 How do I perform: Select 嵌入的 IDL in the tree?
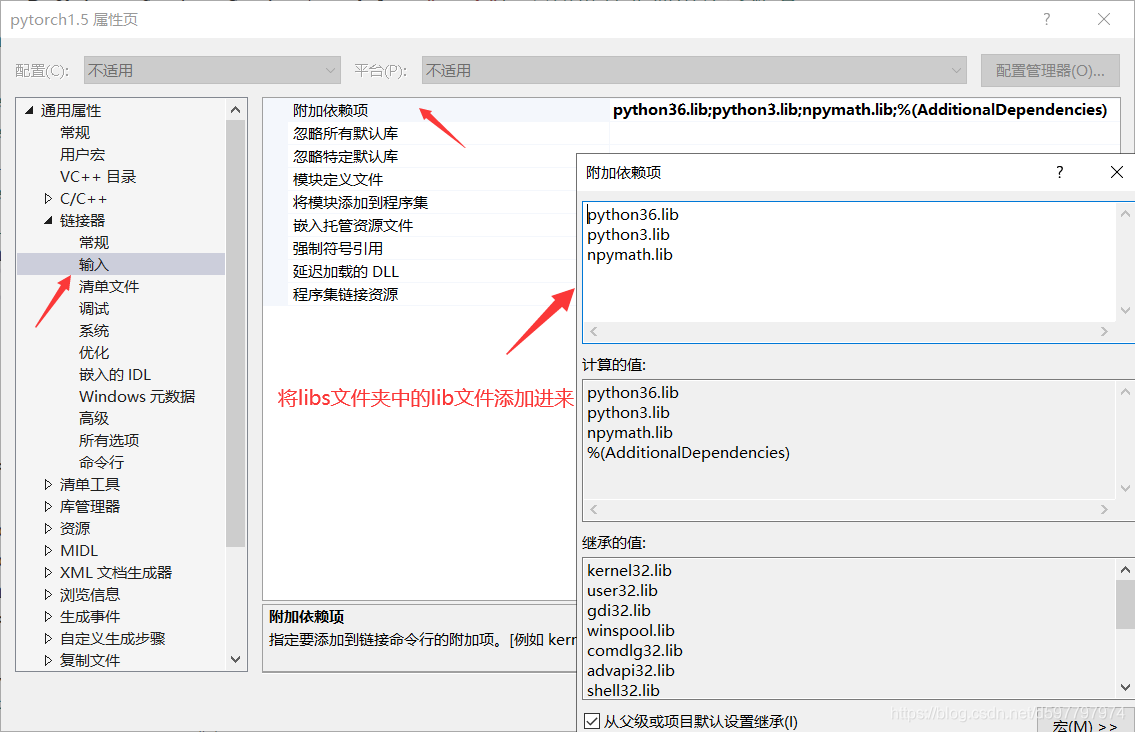coord(115,374)
